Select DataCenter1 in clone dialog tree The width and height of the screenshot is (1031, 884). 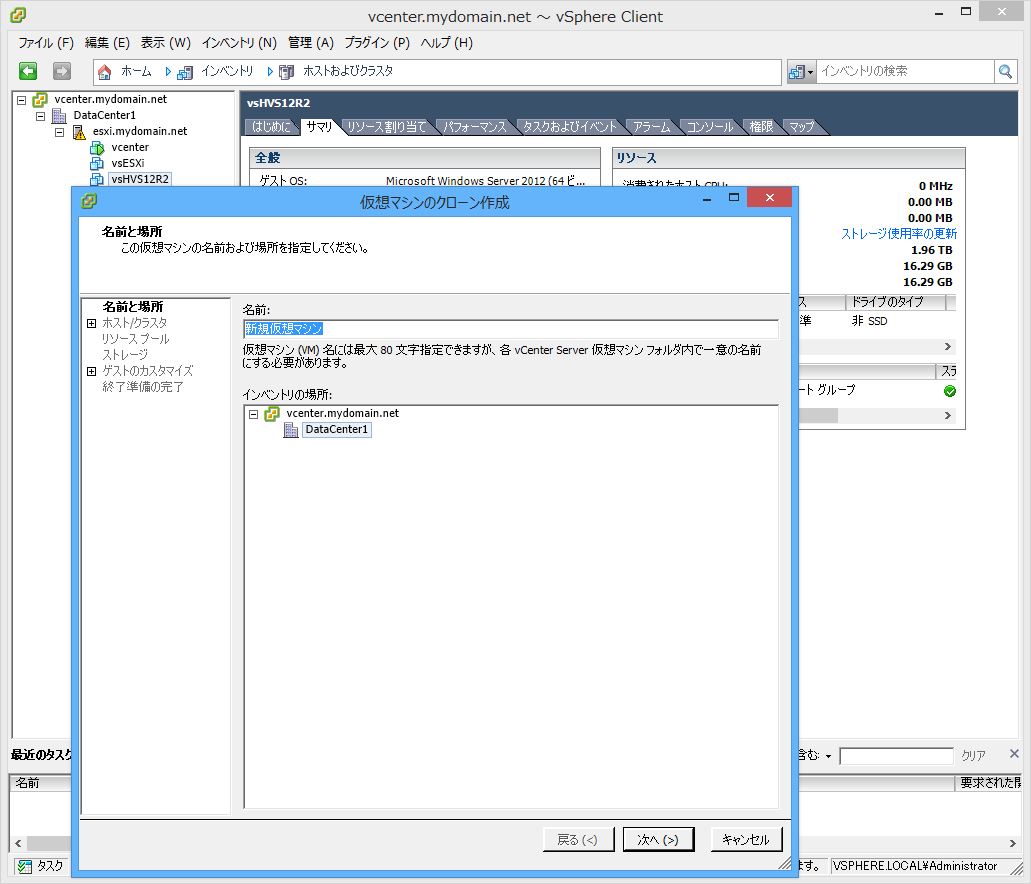click(337, 430)
